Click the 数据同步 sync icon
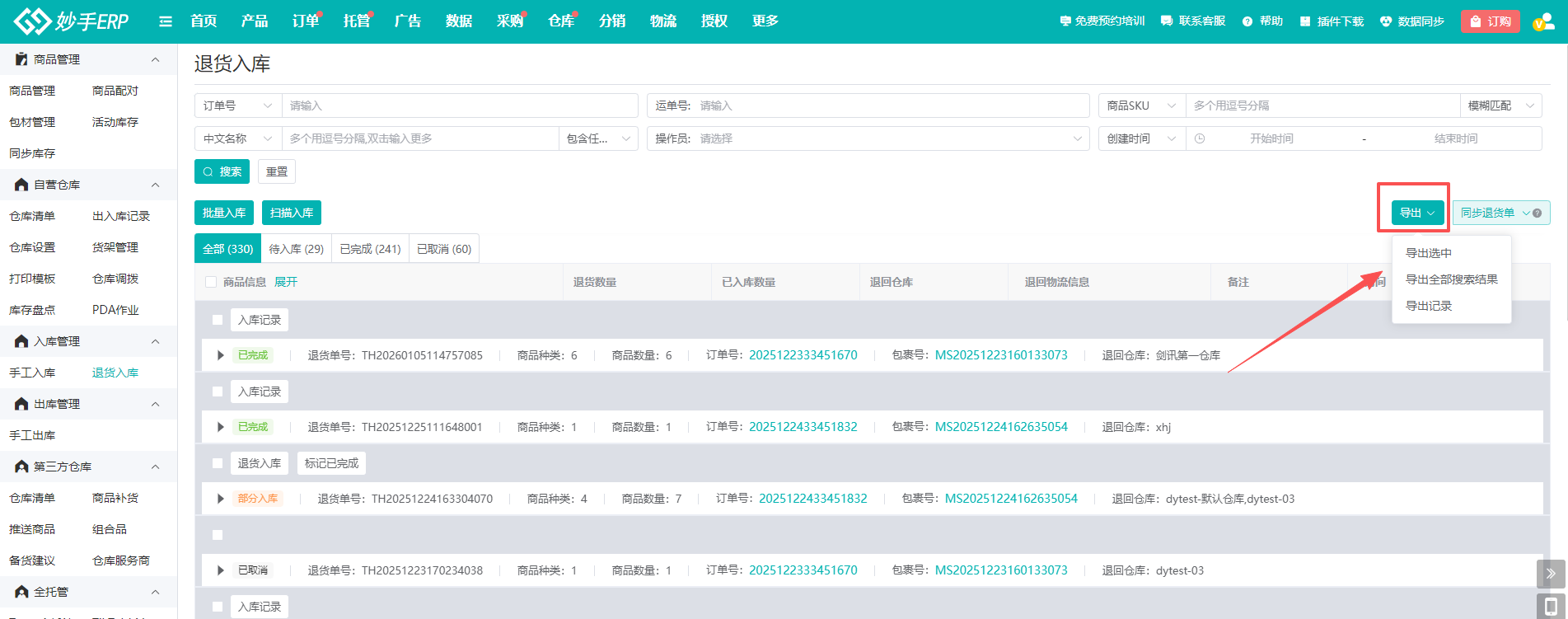Image resolution: width=1568 pixels, height=619 pixels. click(x=1386, y=21)
